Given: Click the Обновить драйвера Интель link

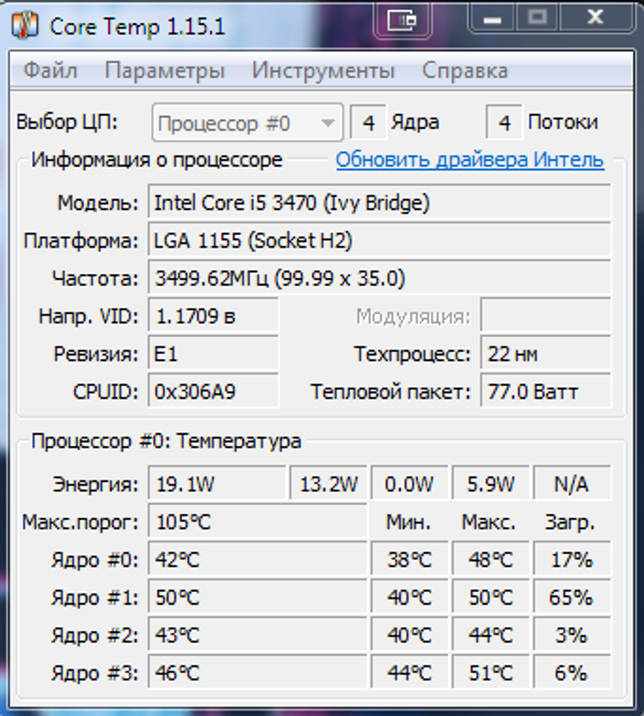Looking at the screenshot, I should (470, 160).
